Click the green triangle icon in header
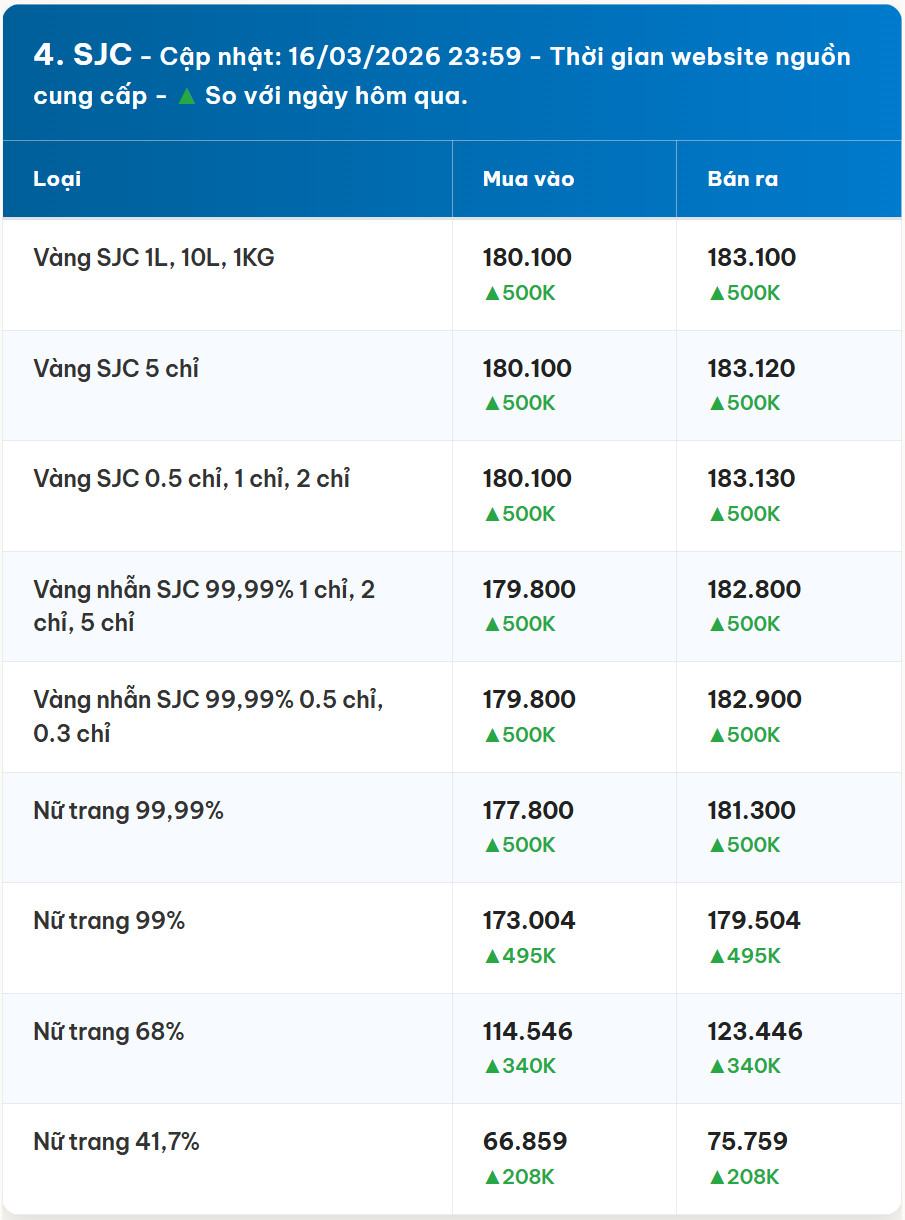 click(x=186, y=97)
